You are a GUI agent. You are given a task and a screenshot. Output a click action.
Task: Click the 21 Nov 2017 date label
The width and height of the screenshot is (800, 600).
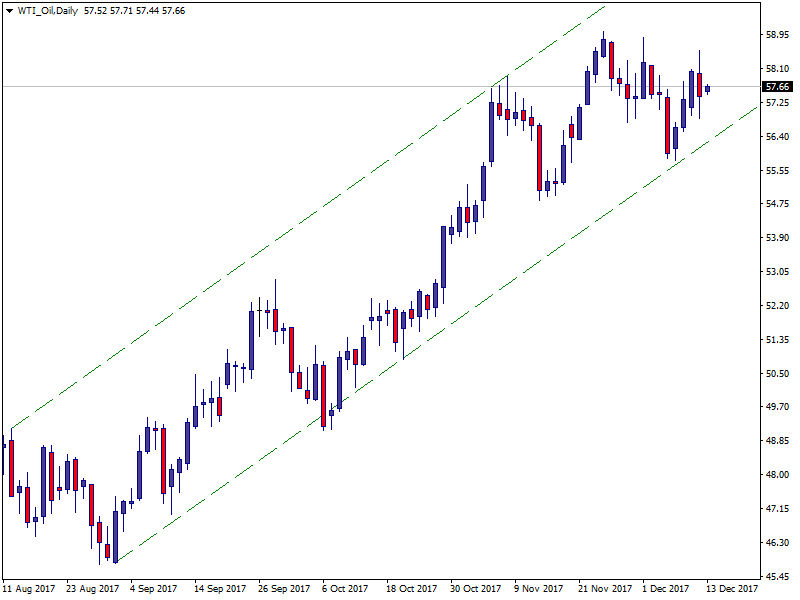(x=603, y=589)
